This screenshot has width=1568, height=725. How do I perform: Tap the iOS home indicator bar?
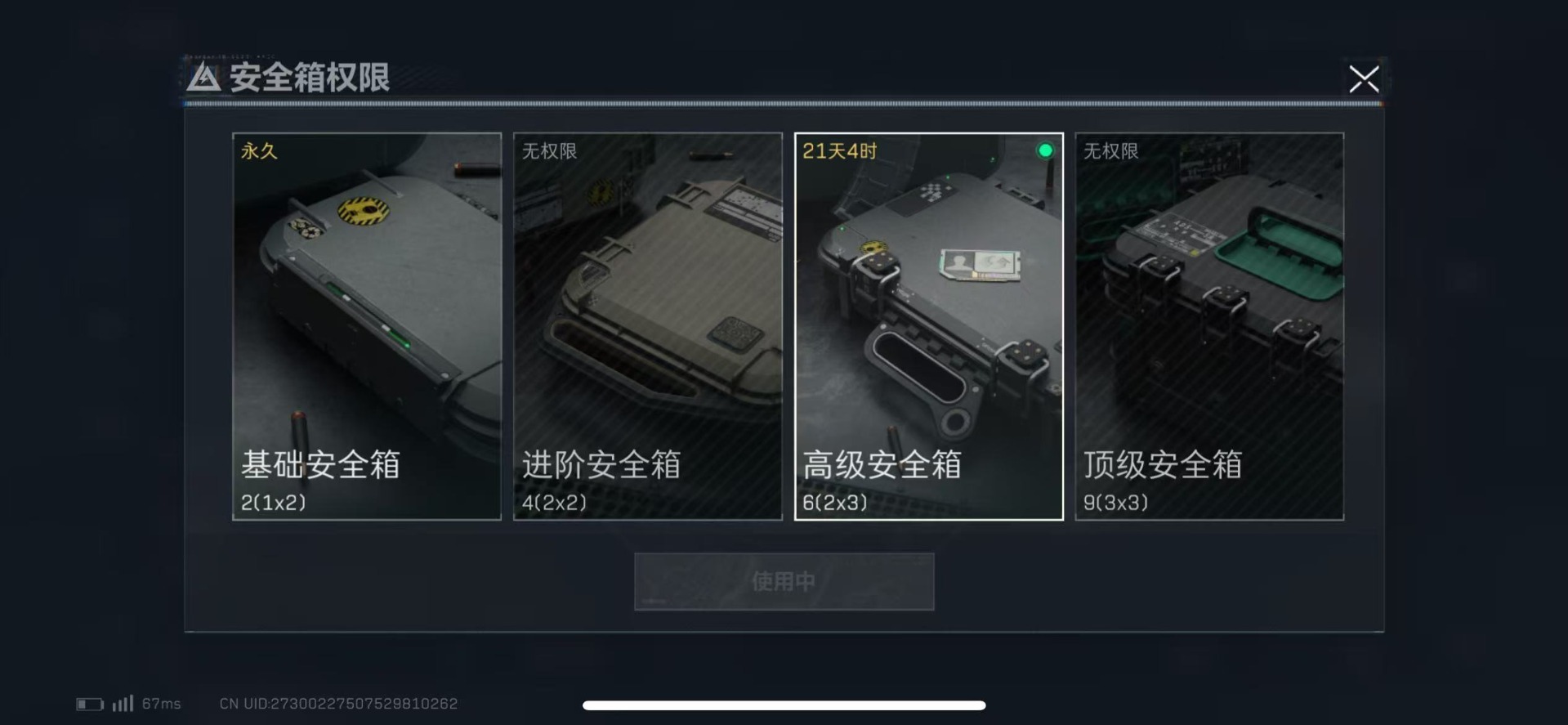tap(784, 705)
